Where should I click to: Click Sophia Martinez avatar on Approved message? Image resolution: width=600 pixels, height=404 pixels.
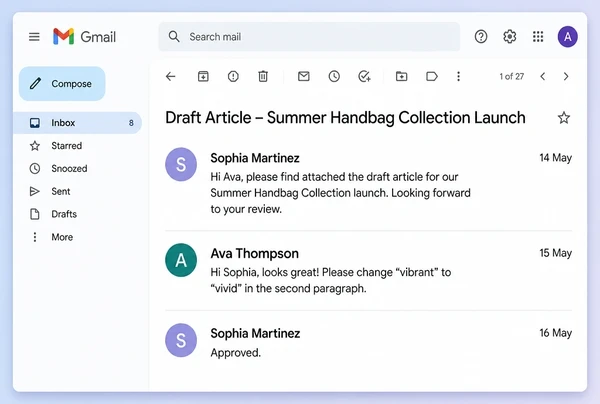(181, 340)
